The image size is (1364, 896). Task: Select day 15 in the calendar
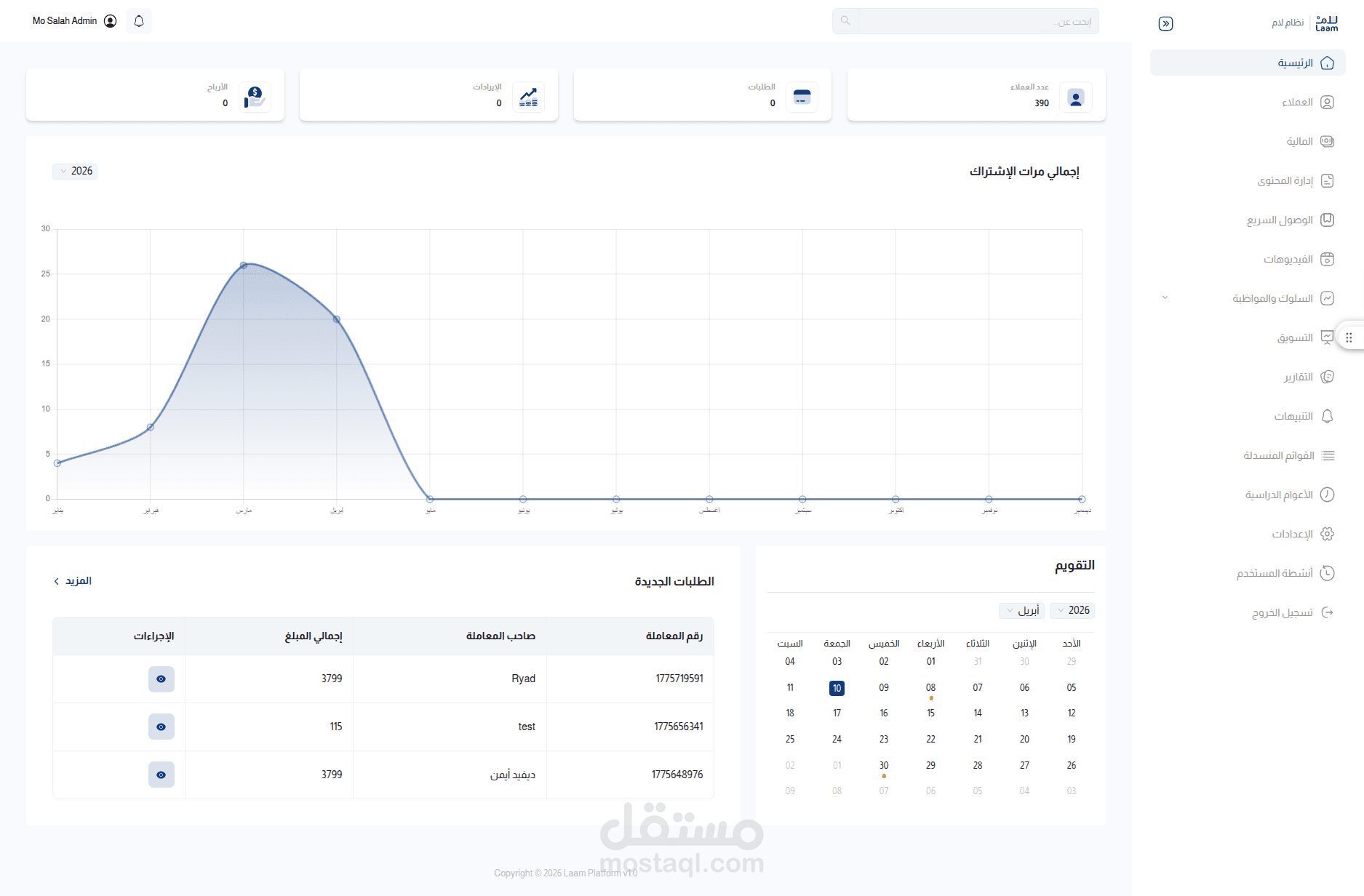tap(930, 713)
